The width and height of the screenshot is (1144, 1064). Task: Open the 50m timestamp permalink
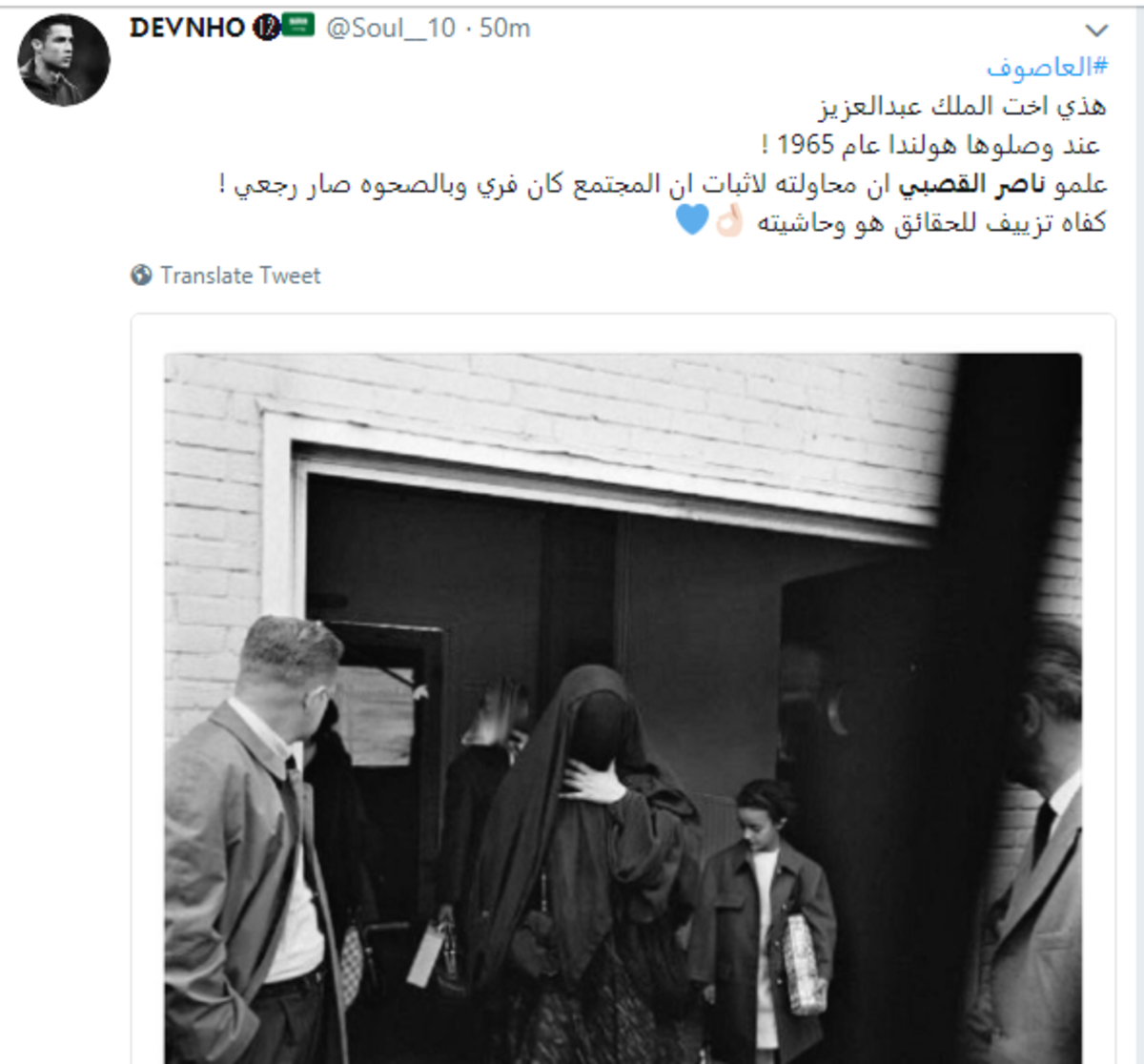pos(504,29)
